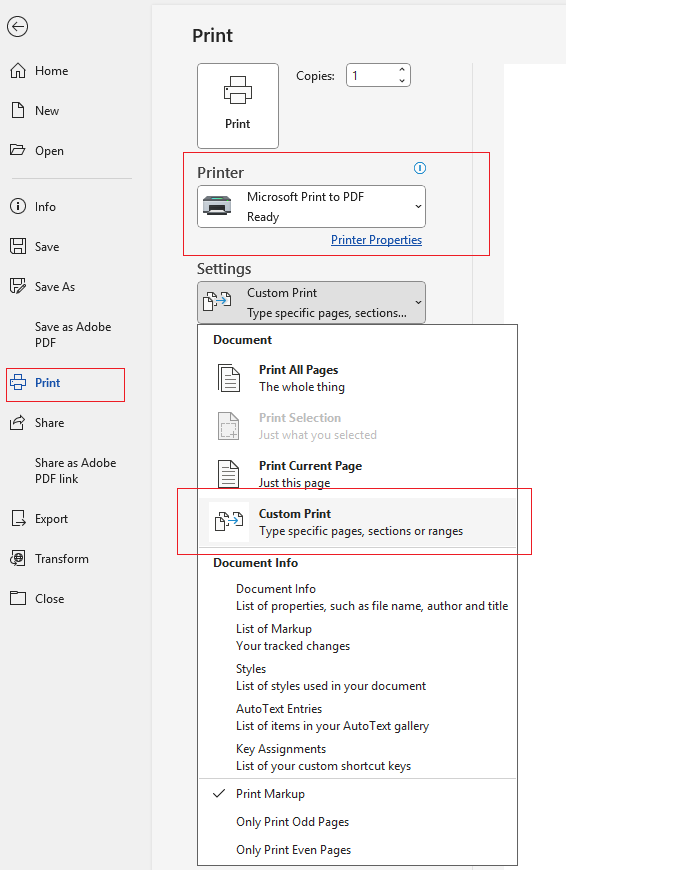
Task: Toggle the Print Markup checkmark option
Action: pyautogui.click(x=357, y=793)
